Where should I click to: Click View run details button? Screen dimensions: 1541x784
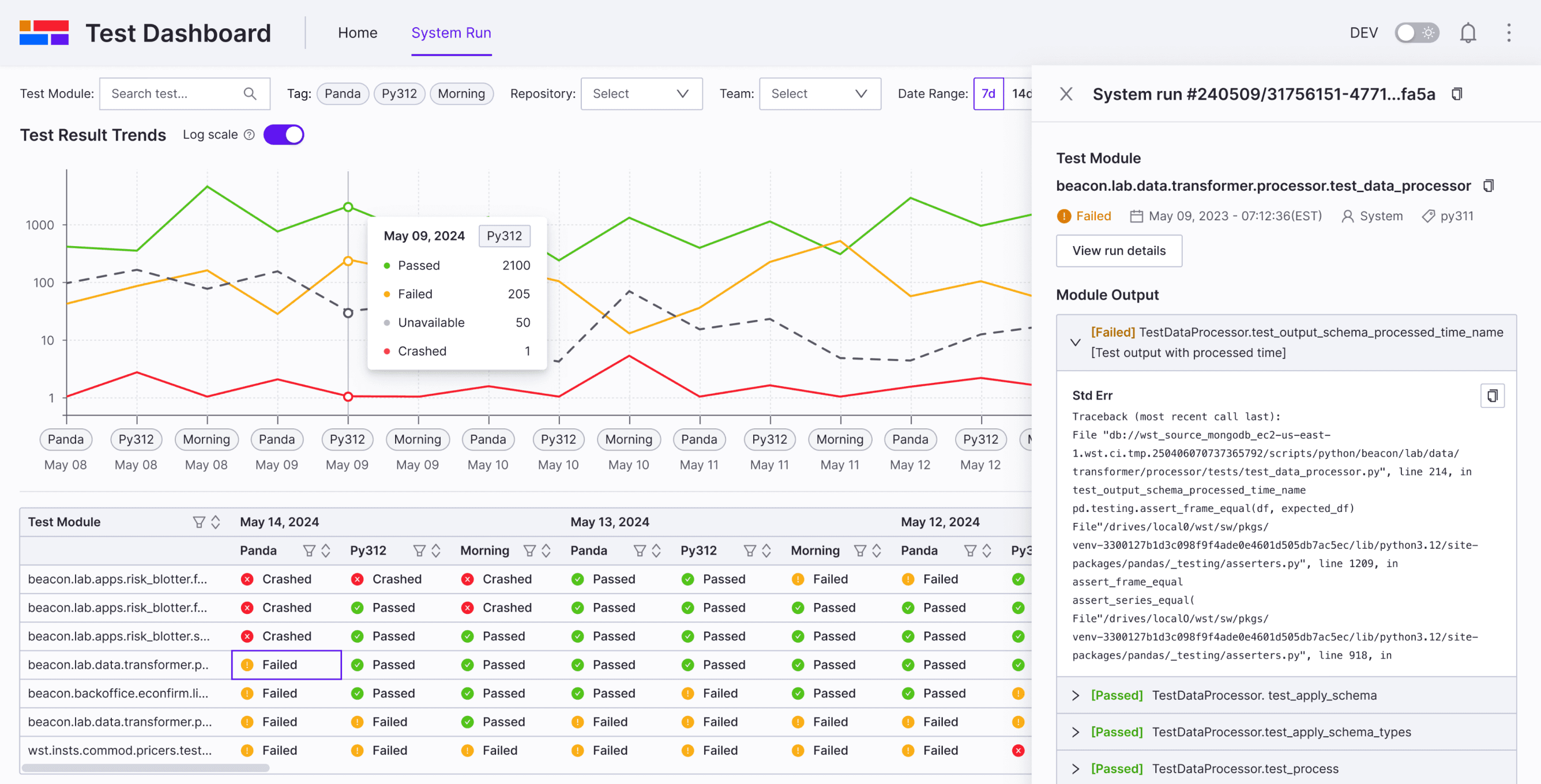[x=1118, y=251]
